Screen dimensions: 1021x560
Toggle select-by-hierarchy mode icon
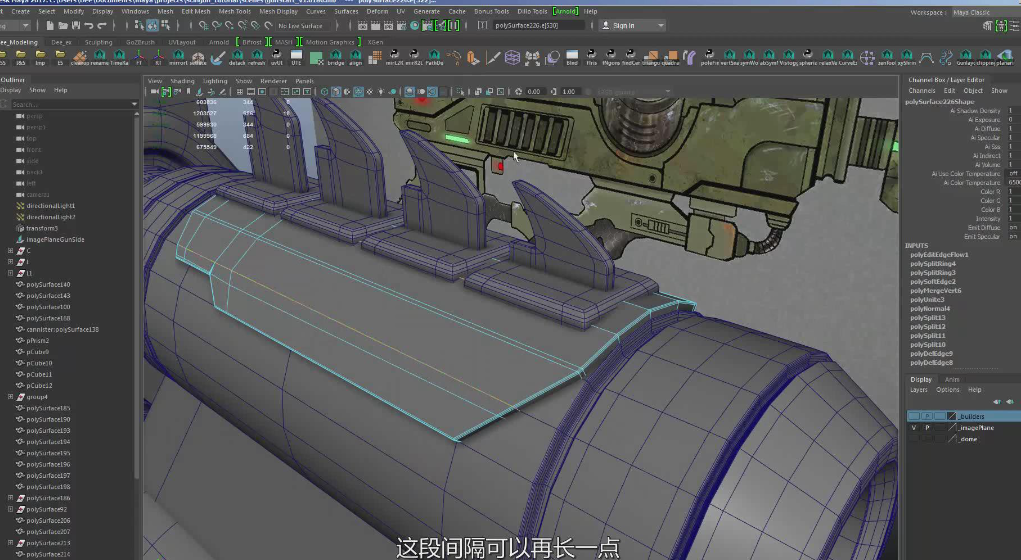139,25
